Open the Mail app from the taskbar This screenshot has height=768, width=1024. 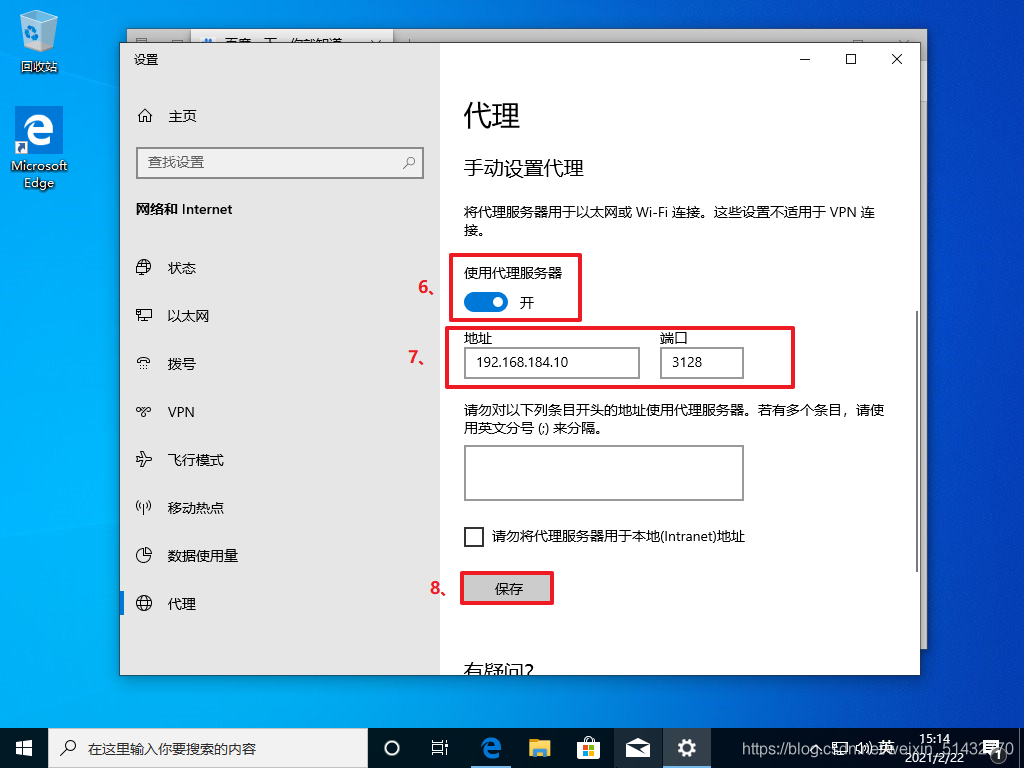pyautogui.click(x=638, y=748)
